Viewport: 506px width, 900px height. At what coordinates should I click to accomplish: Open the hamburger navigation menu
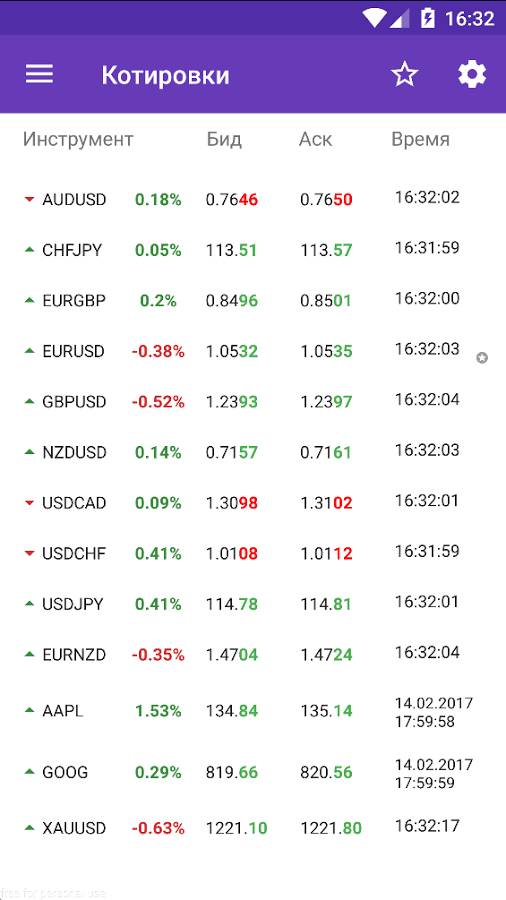click(x=40, y=74)
